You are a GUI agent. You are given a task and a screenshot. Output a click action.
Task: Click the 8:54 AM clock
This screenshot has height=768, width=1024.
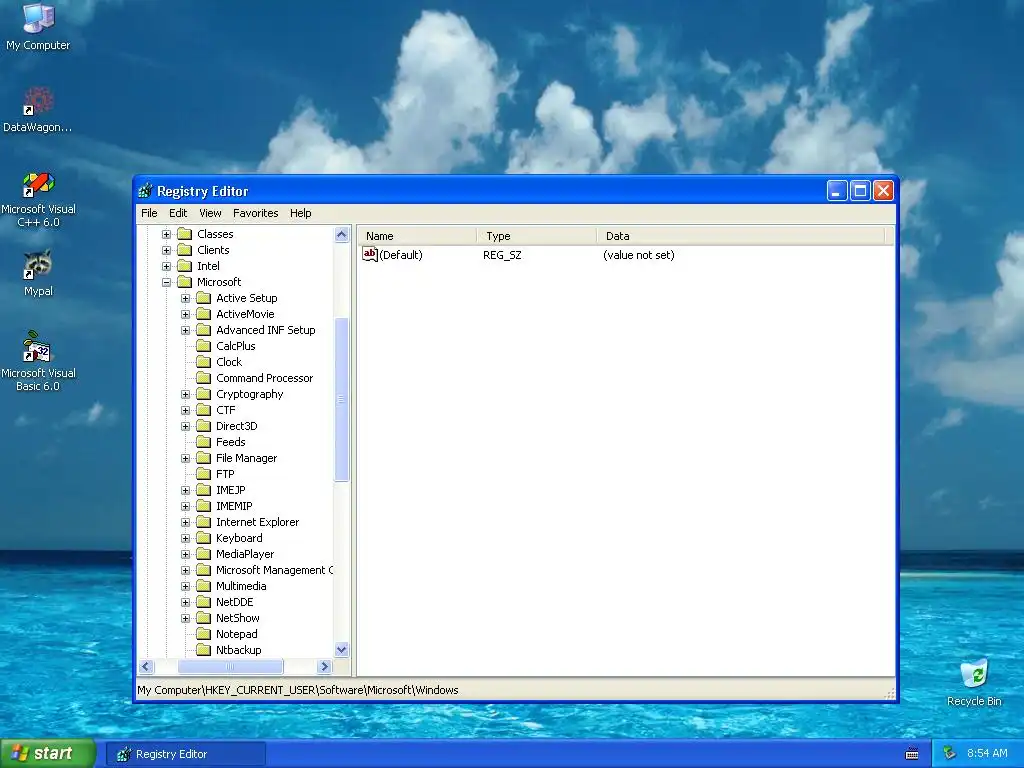[x=987, y=754]
